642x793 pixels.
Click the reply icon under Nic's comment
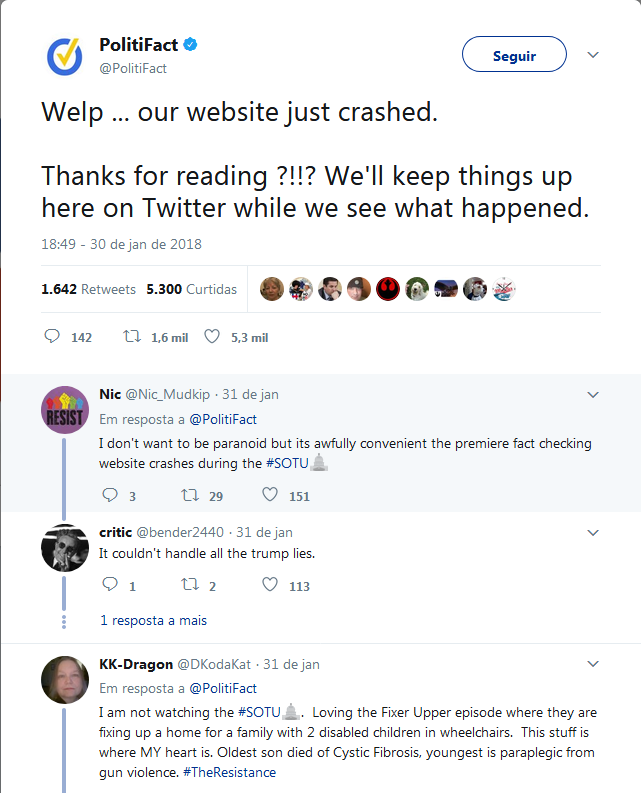coord(110,495)
